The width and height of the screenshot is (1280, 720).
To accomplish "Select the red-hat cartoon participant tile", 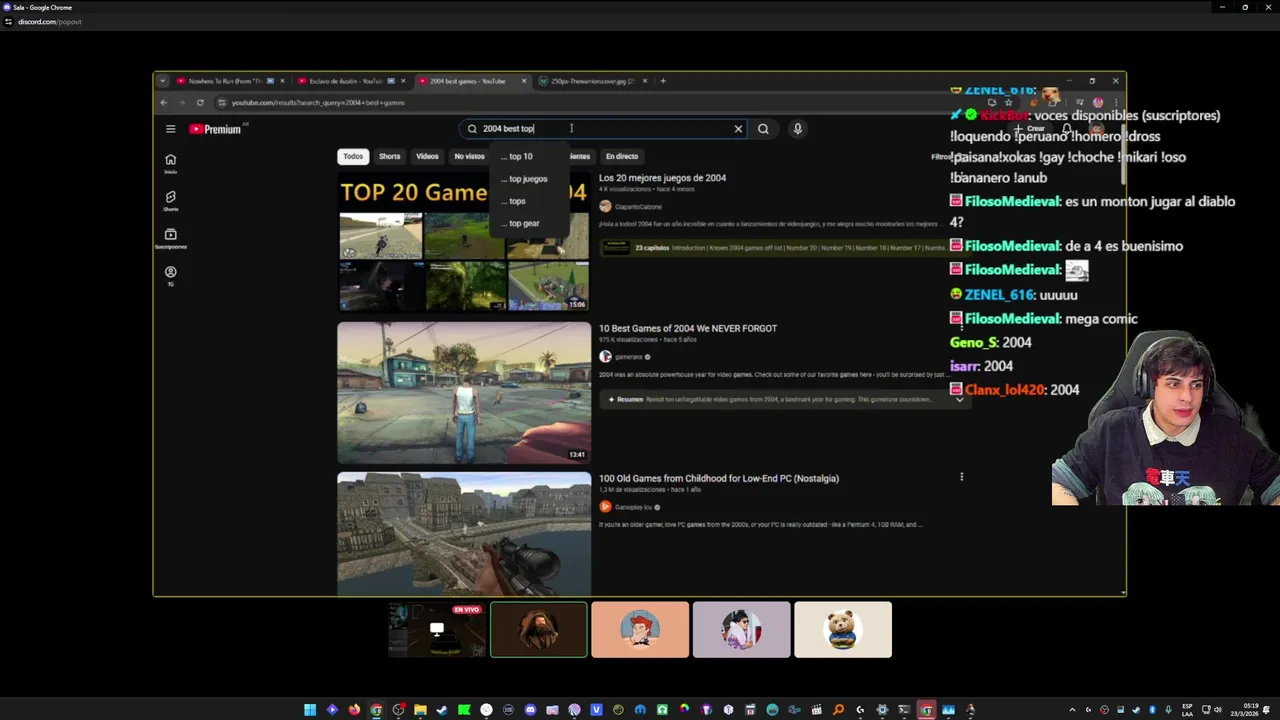I will tap(640, 629).
